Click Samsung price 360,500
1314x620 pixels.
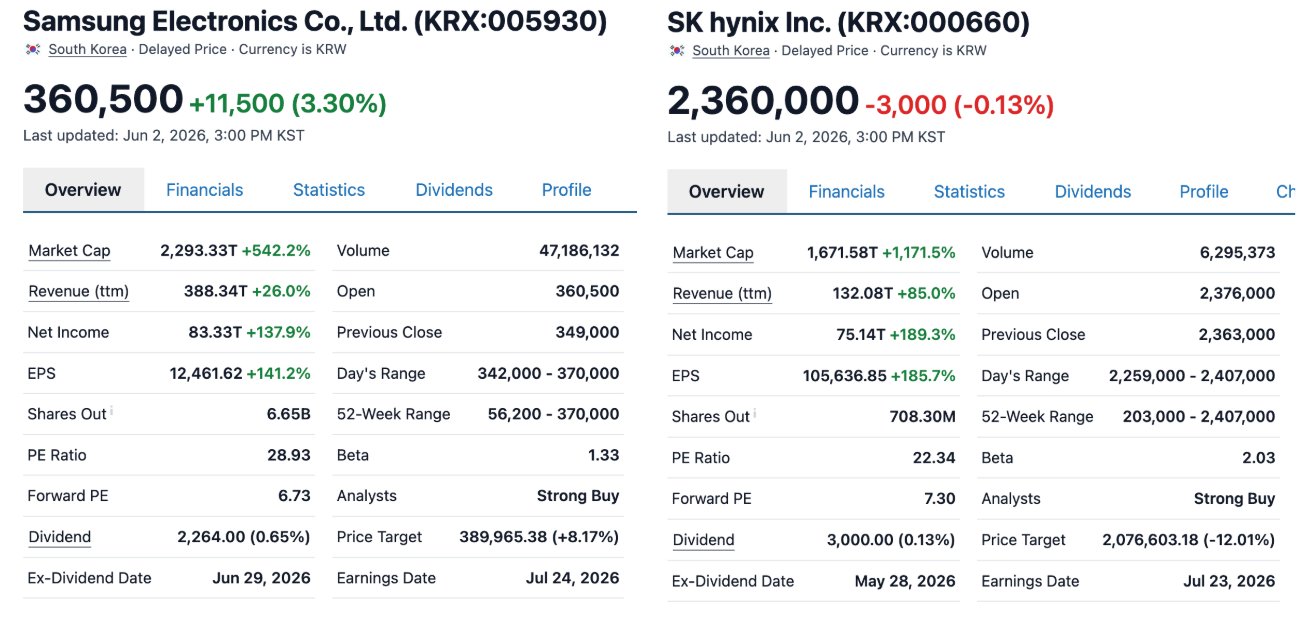coord(103,100)
